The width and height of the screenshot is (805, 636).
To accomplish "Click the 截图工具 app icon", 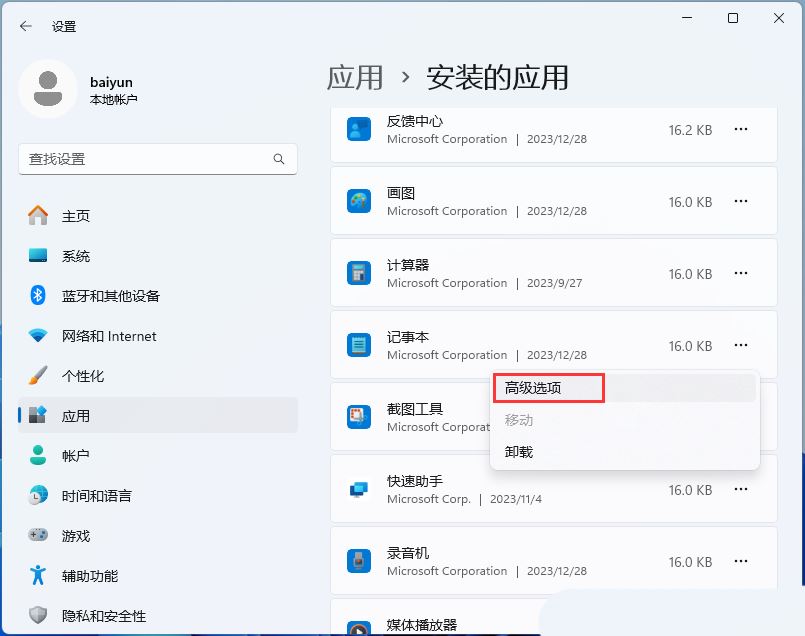I will click(x=358, y=416).
